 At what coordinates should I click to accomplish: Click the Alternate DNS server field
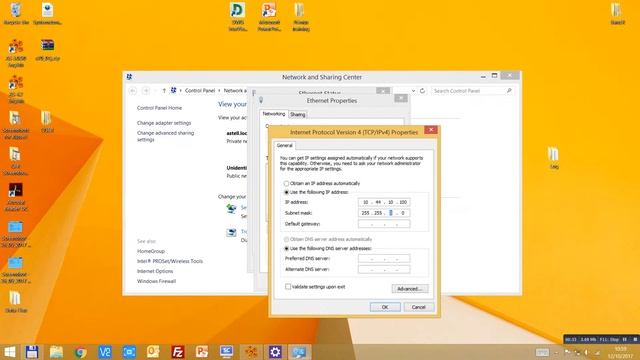click(384, 269)
